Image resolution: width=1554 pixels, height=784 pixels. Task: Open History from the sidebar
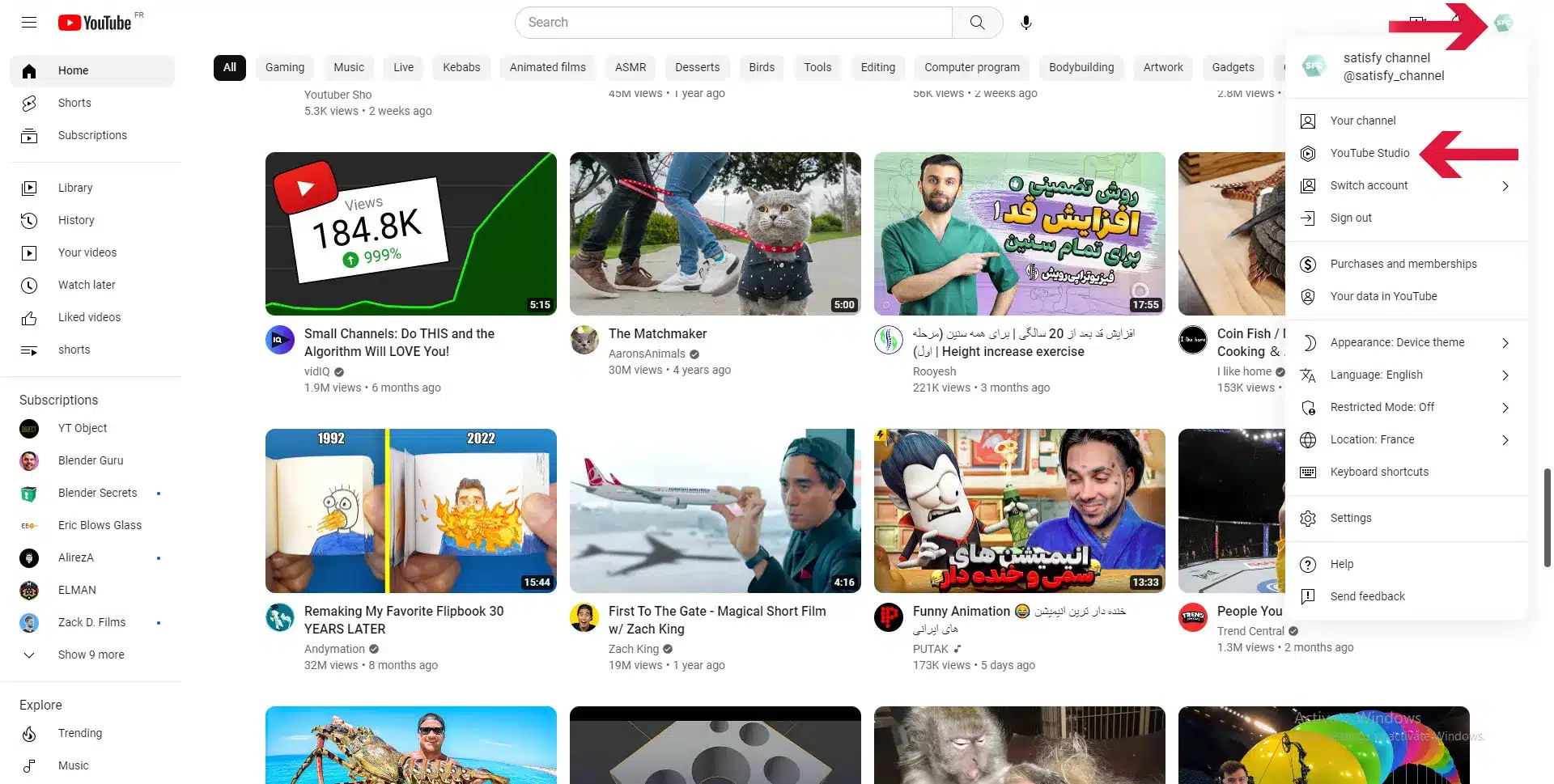pos(76,220)
